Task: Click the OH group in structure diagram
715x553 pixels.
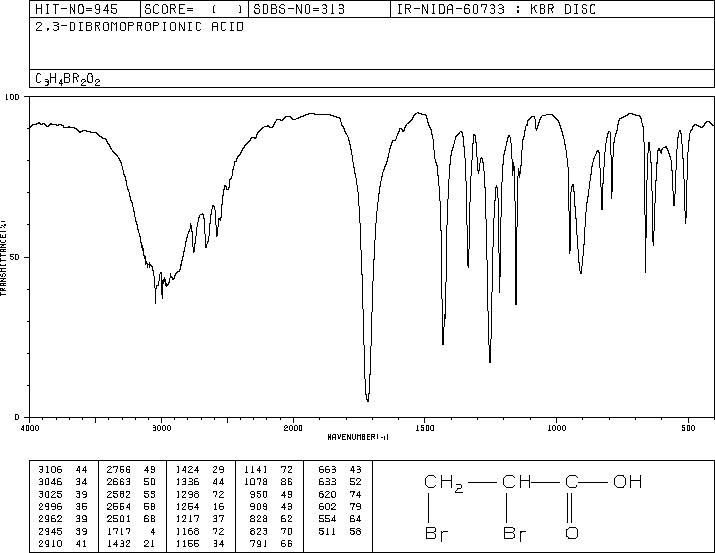Action: [x=627, y=482]
